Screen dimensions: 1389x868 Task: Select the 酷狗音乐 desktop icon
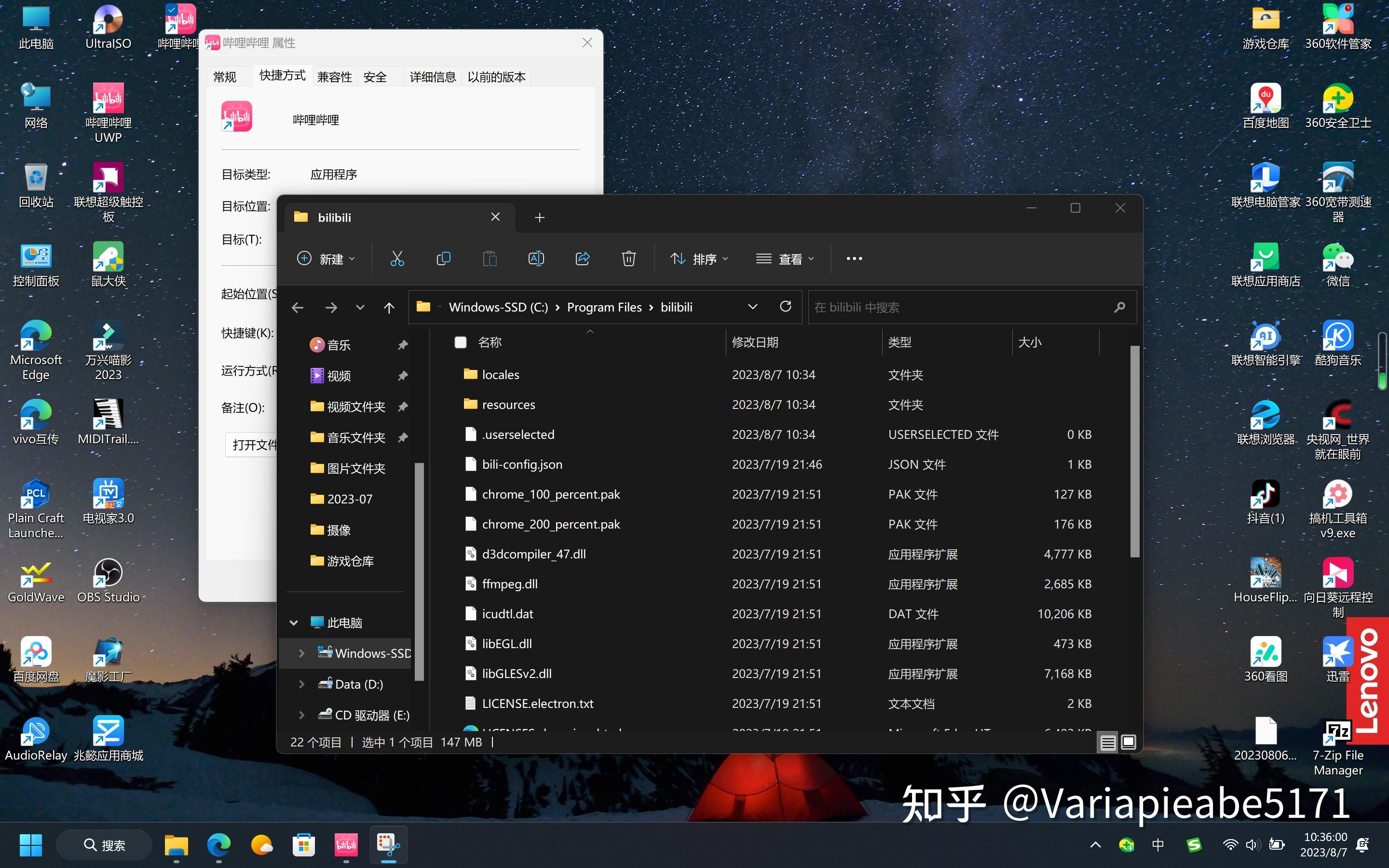[1338, 343]
